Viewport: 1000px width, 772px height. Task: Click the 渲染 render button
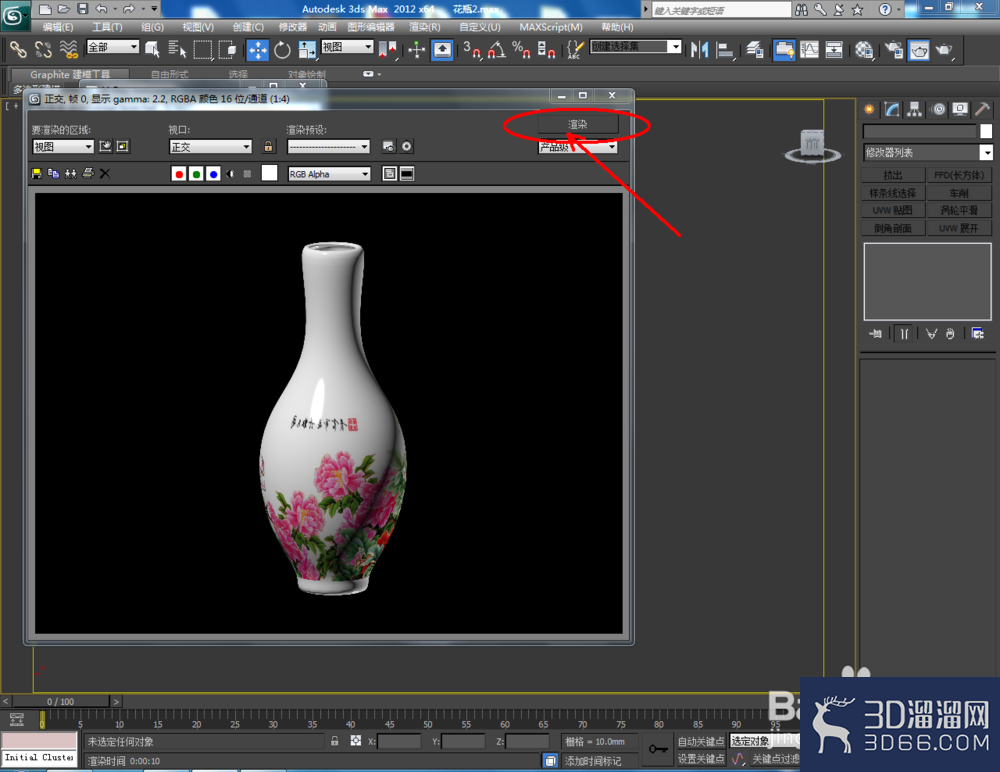[x=578, y=124]
